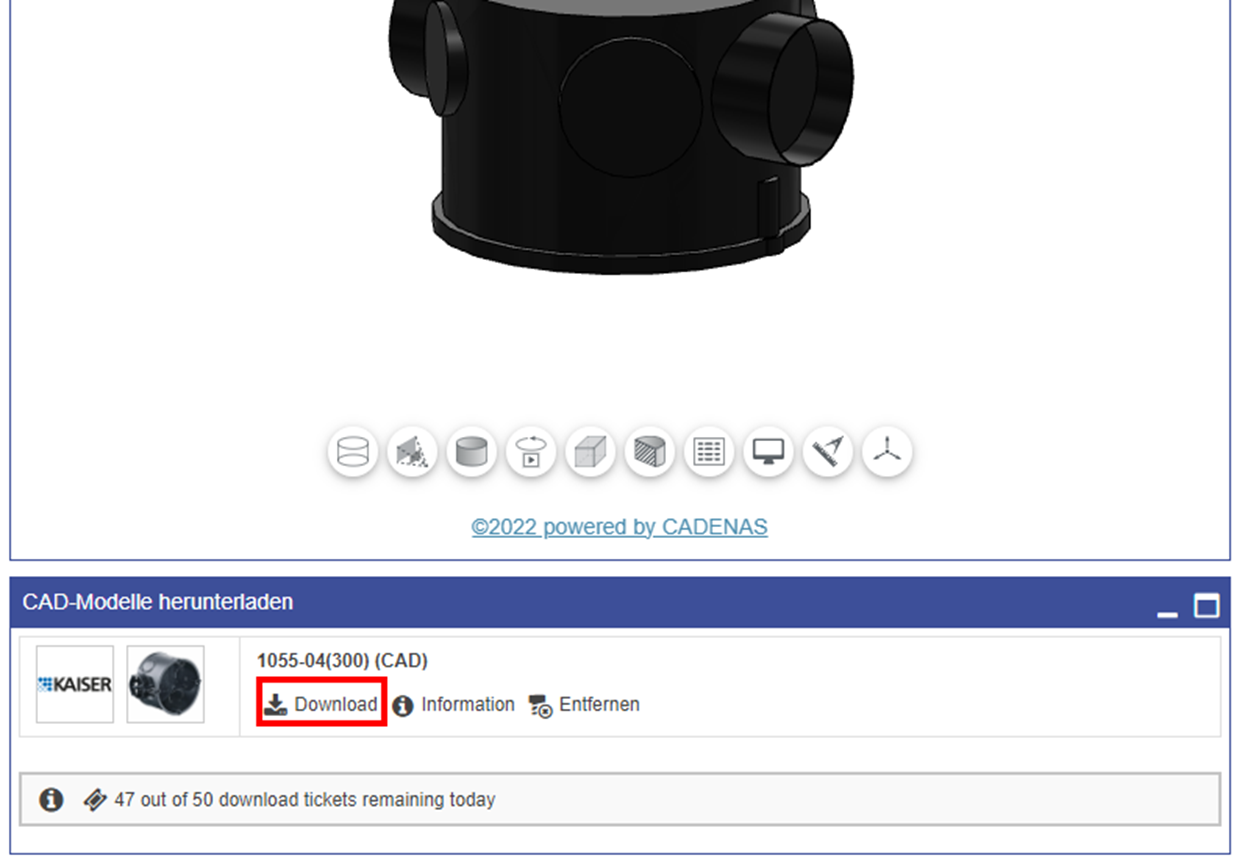This screenshot has height=864, width=1245.
Task: Activate the measuring ruler and compass tool
Action: point(828,452)
